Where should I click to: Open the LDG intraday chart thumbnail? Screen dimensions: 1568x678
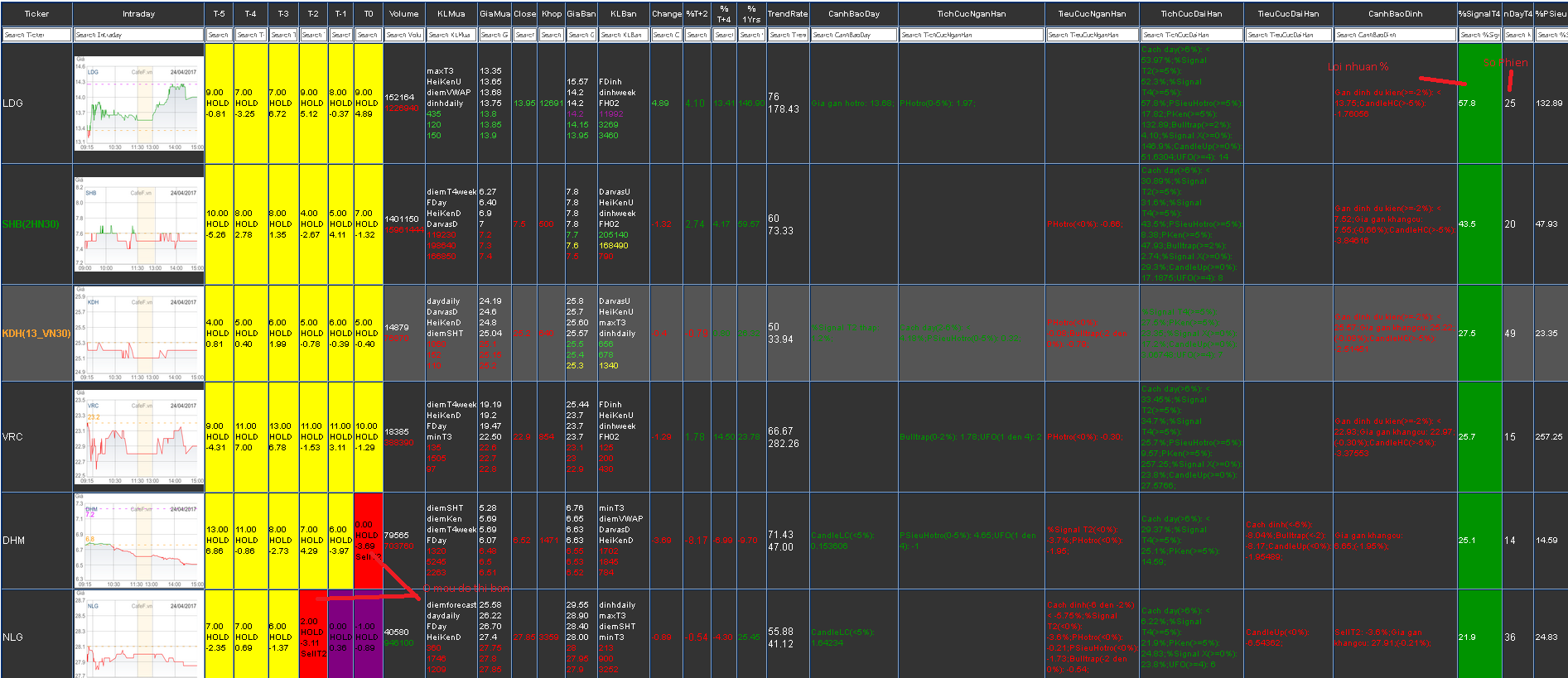coord(138,103)
